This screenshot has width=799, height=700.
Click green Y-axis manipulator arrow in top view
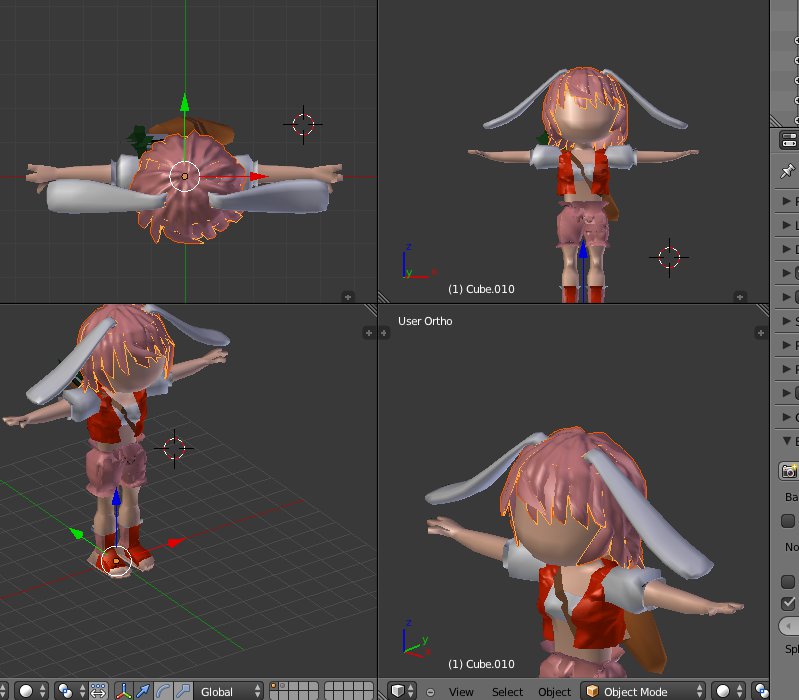pyautogui.click(x=184, y=102)
